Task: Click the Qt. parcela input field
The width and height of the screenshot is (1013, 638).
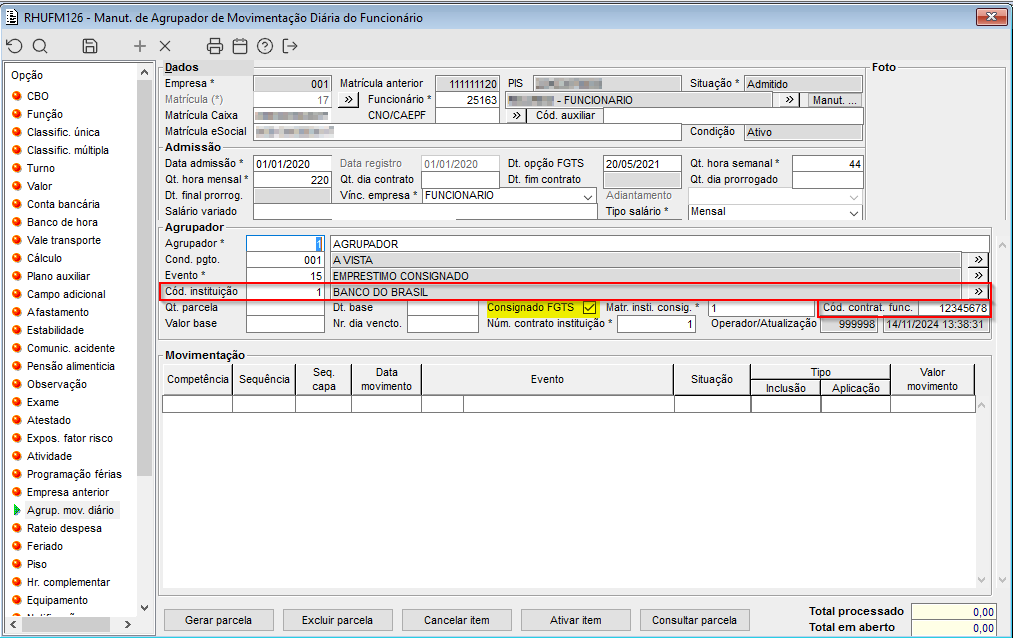Action: (285, 307)
